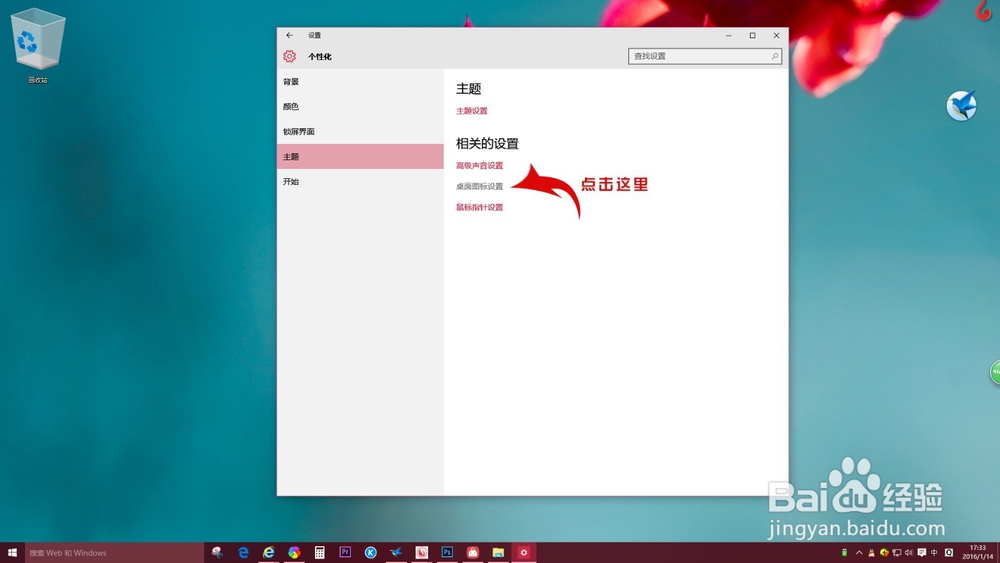Open the clock showing 17:33

click(978, 552)
